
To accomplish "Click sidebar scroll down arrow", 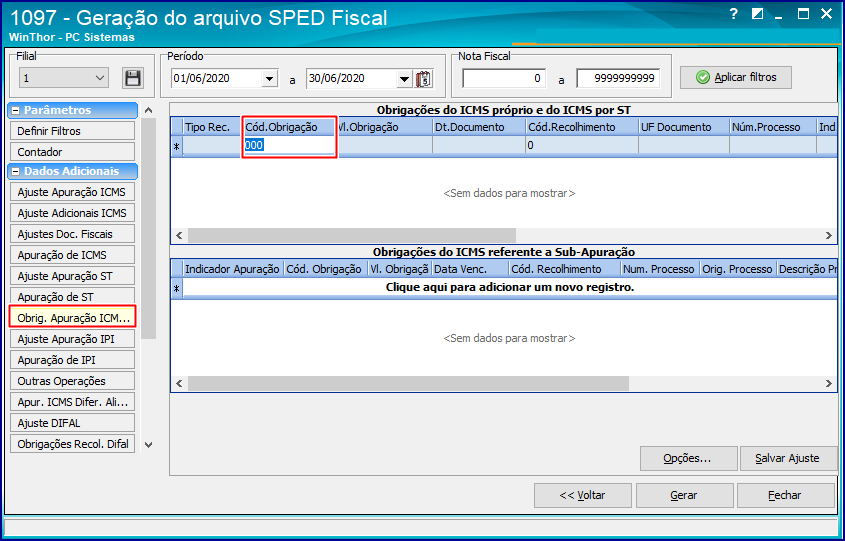I will tap(149, 445).
